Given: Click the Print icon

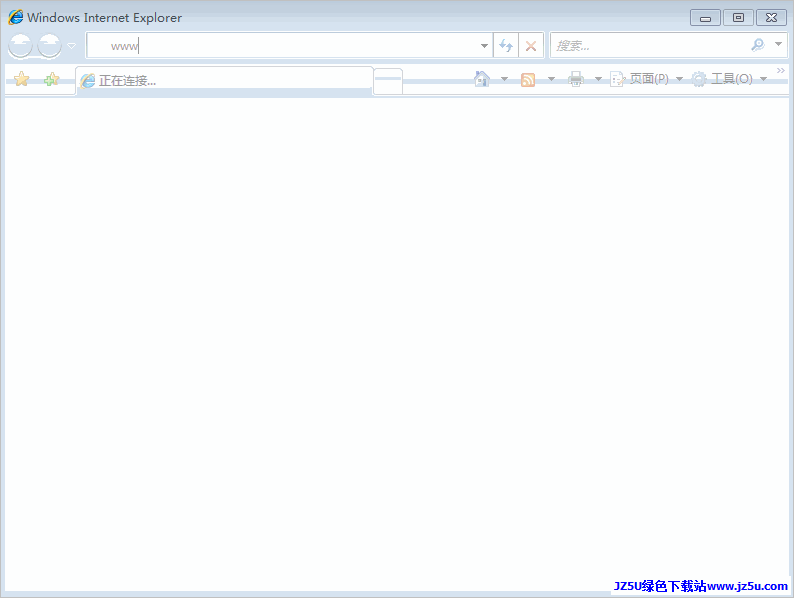Looking at the screenshot, I should click(576, 79).
